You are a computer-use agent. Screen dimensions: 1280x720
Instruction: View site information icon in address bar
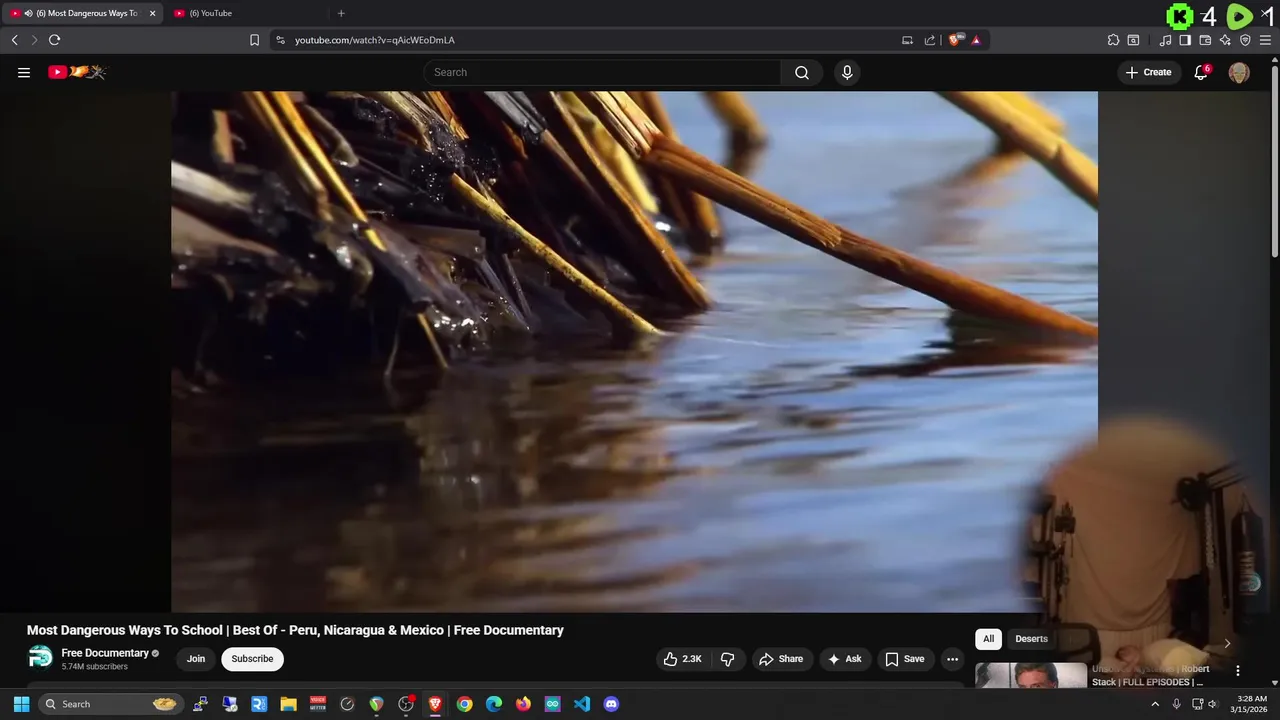coord(280,40)
